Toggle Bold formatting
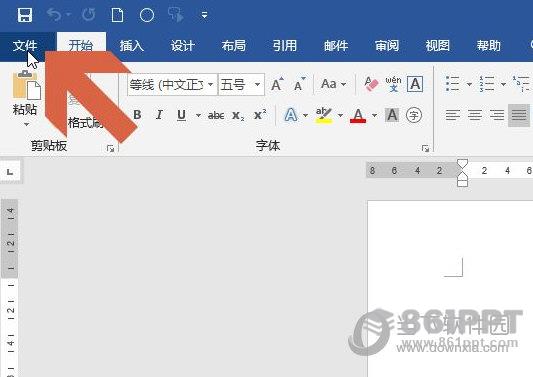Viewport: 533px width, 377px height. 137,115
